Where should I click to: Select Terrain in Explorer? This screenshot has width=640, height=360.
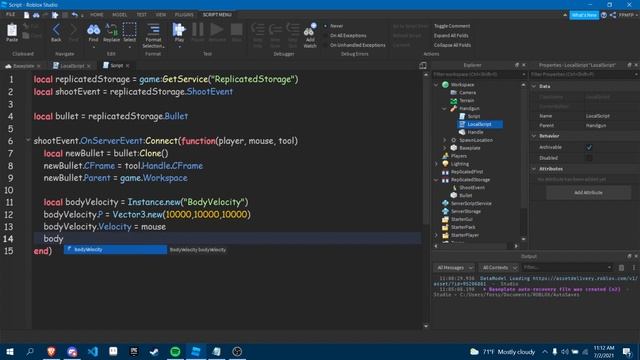[467, 100]
